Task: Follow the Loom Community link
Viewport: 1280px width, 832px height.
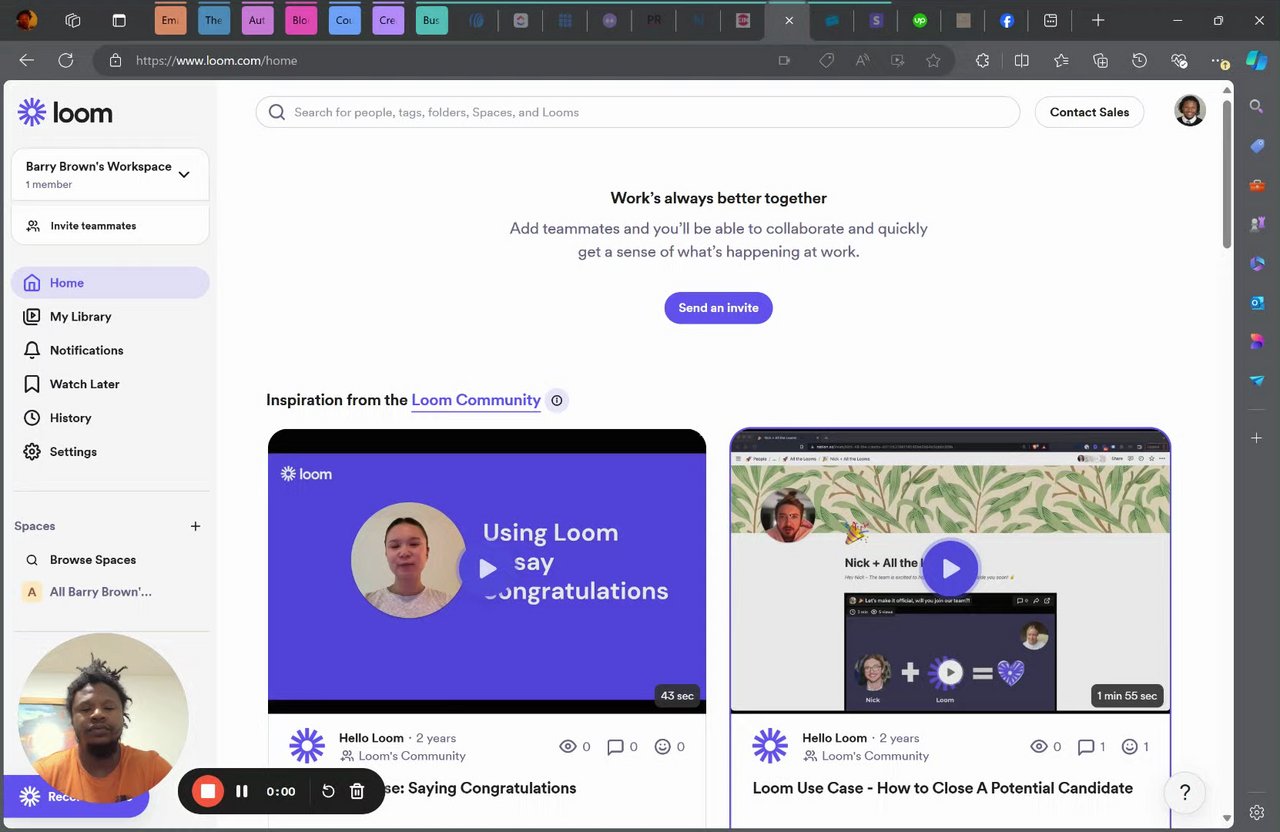Action: [x=476, y=400]
